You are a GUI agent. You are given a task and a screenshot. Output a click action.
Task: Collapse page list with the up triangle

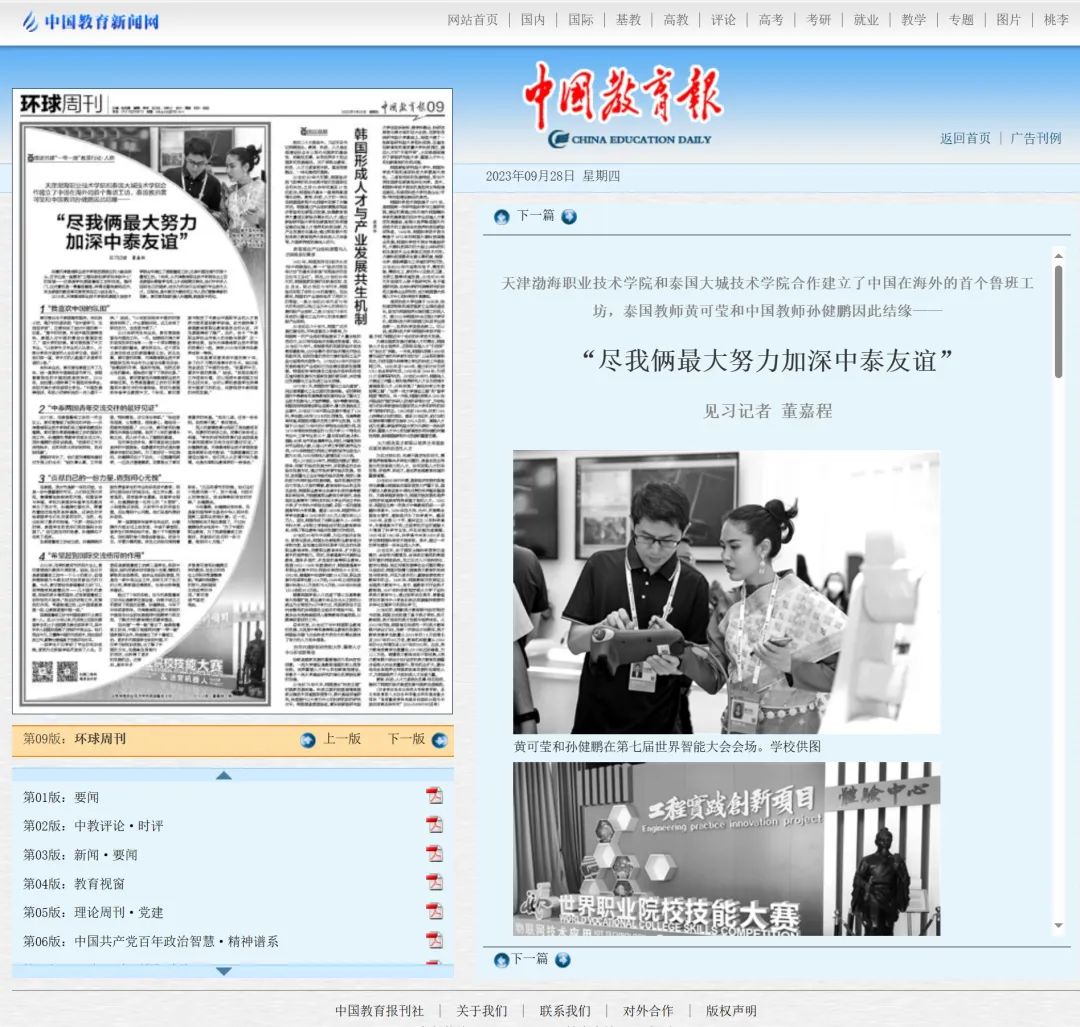click(x=224, y=775)
